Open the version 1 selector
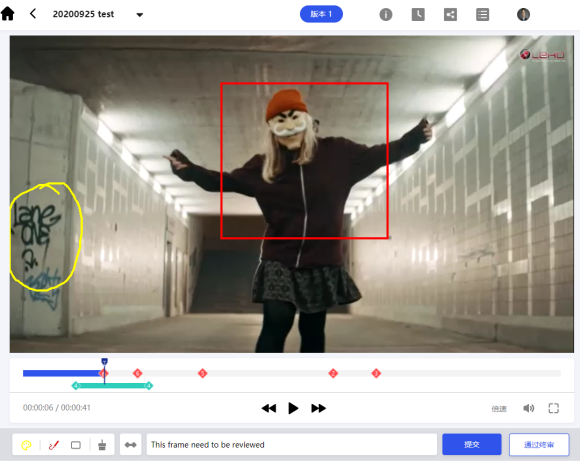The width and height of the screenshot is (580, 461). coord(321,14)
